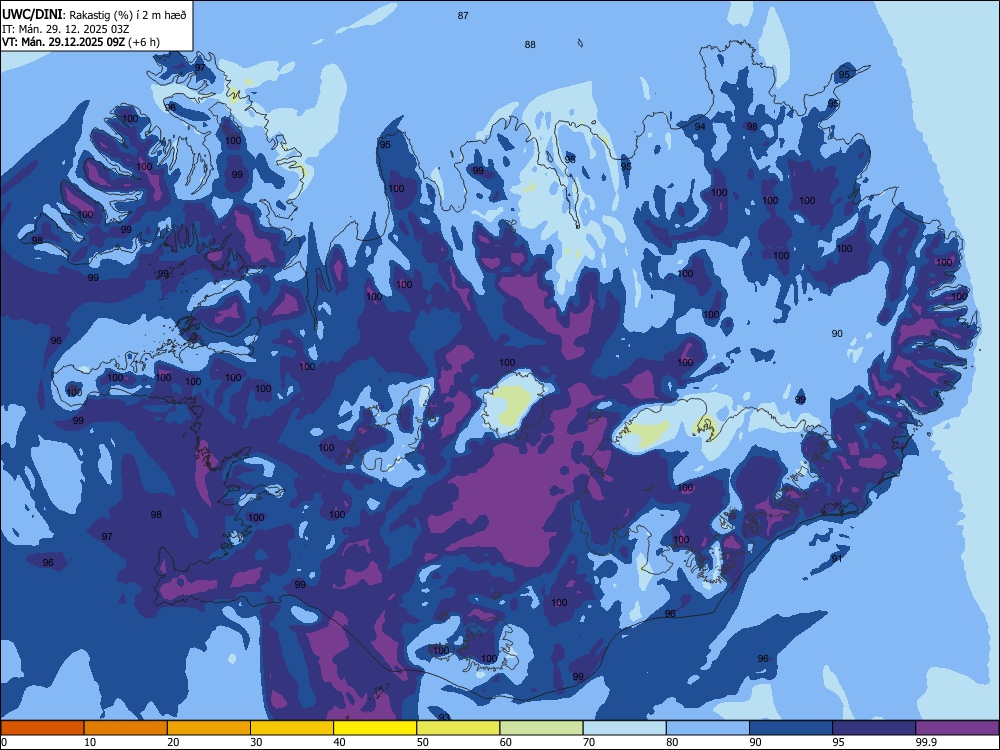Viewport: 1000px width, 750px height.
Task: Click the pale yellow 50–60 legend swatch
Action: [x=458, y=728]
